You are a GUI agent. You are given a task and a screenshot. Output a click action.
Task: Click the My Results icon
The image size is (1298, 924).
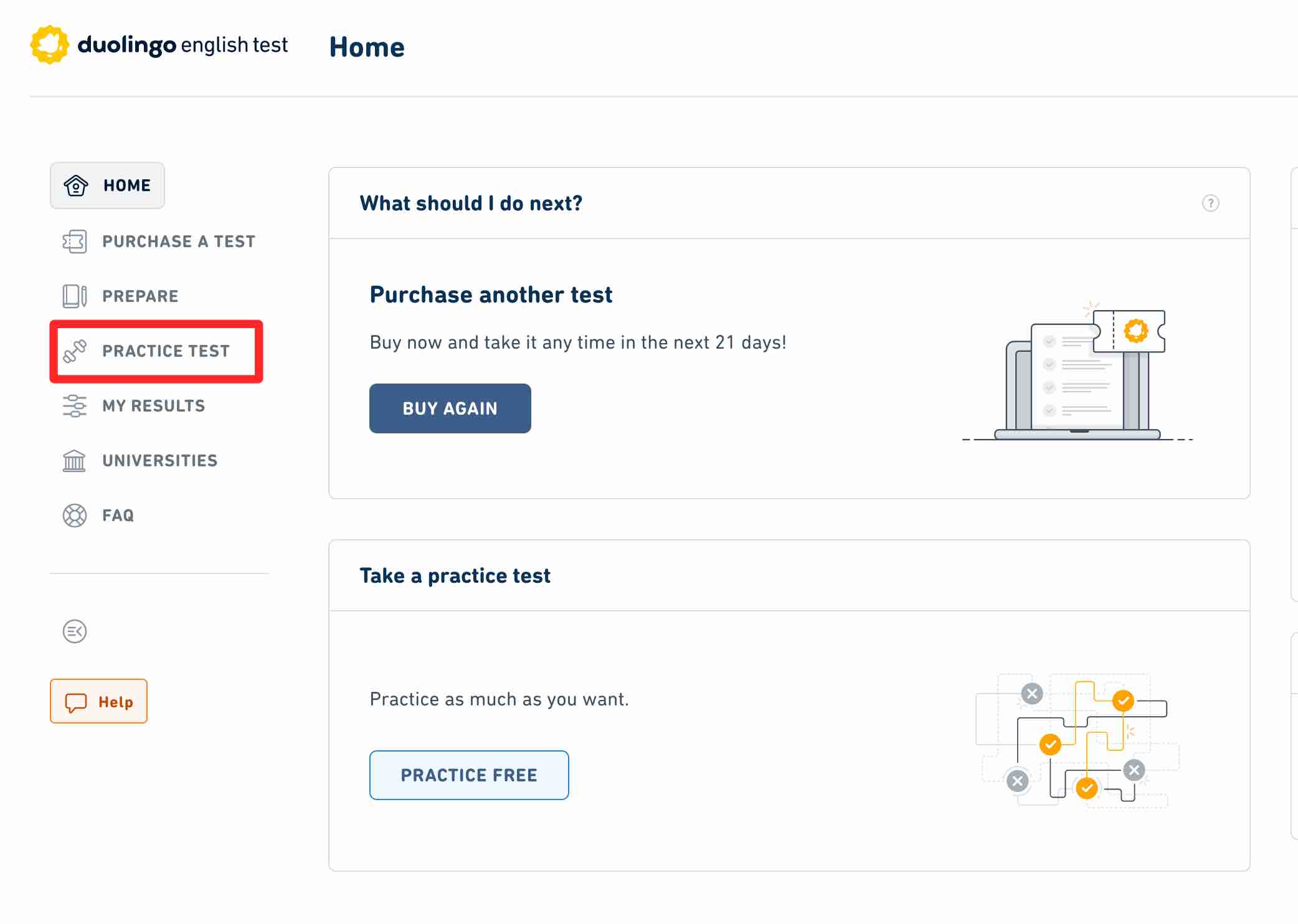75,405
